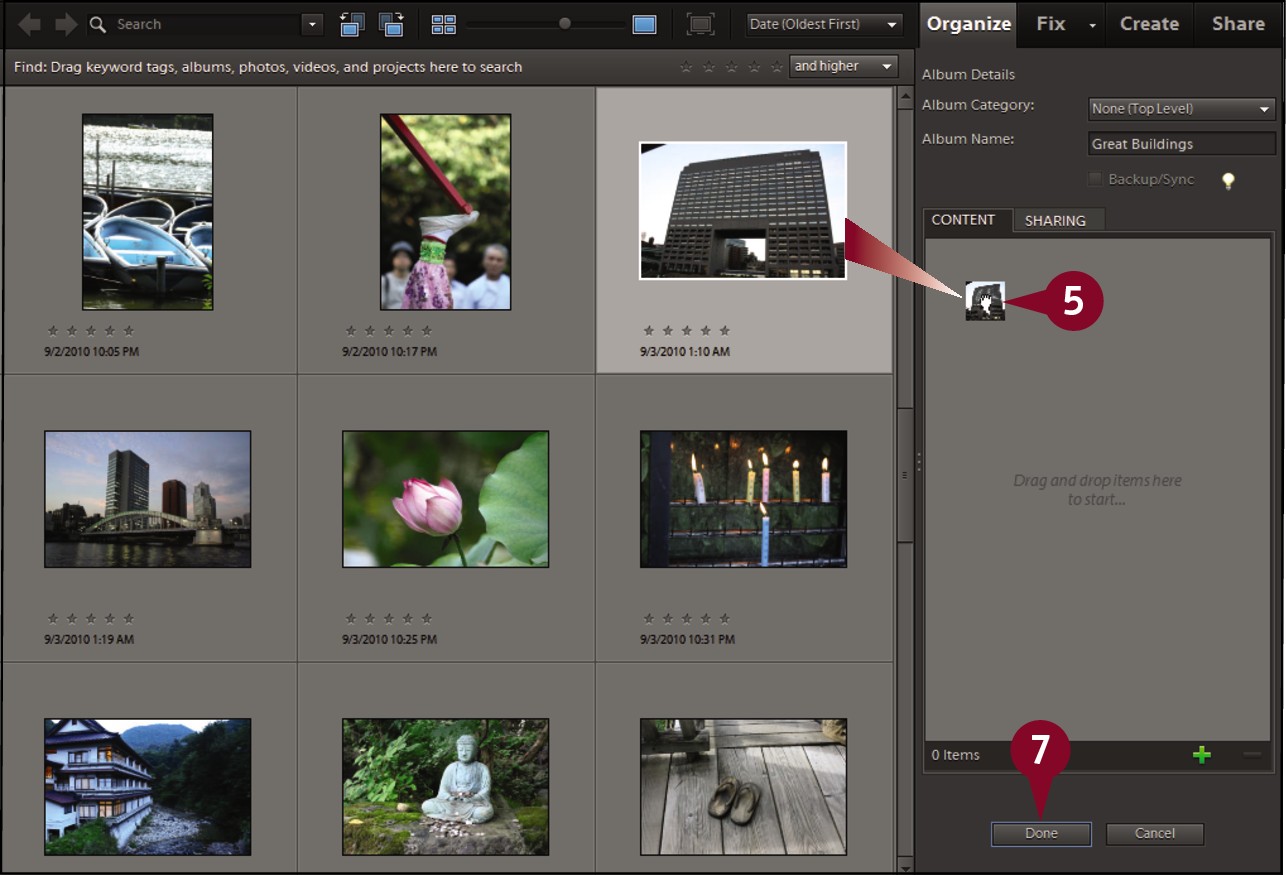Select the blue boats photo
This screenshot has height=875, width=1286.
point(147,212)
